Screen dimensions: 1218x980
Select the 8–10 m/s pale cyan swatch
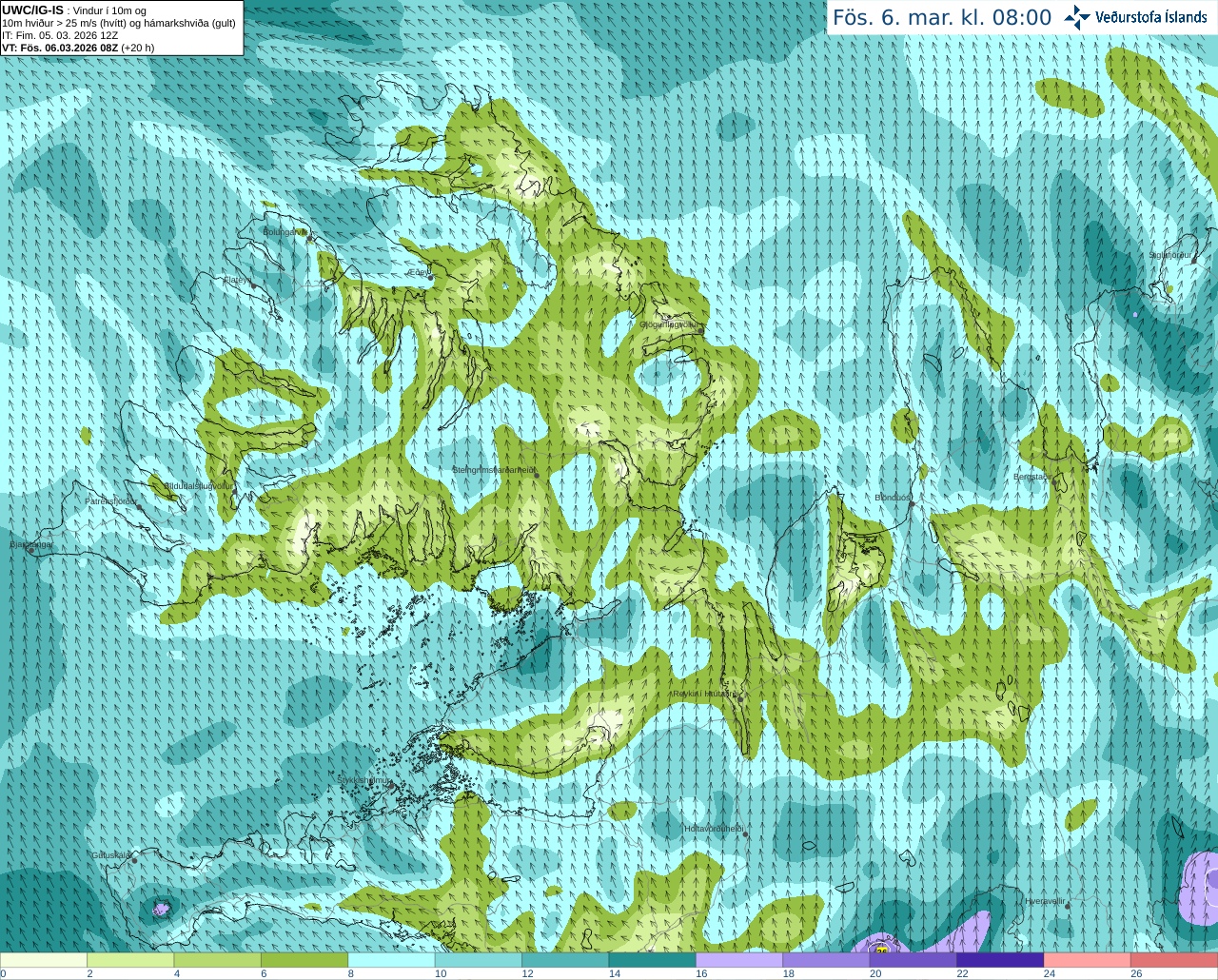[391, 960]
